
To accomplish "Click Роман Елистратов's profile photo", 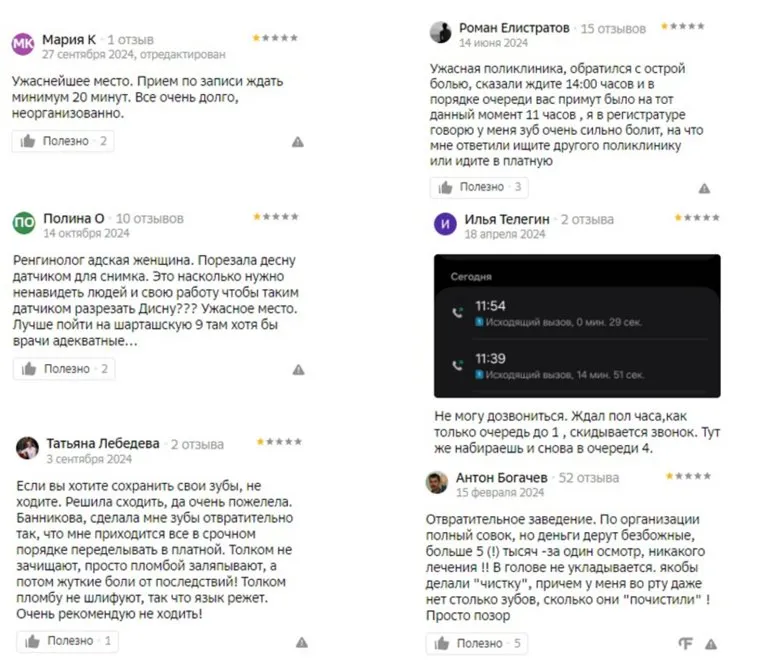I will click(441, 33).
